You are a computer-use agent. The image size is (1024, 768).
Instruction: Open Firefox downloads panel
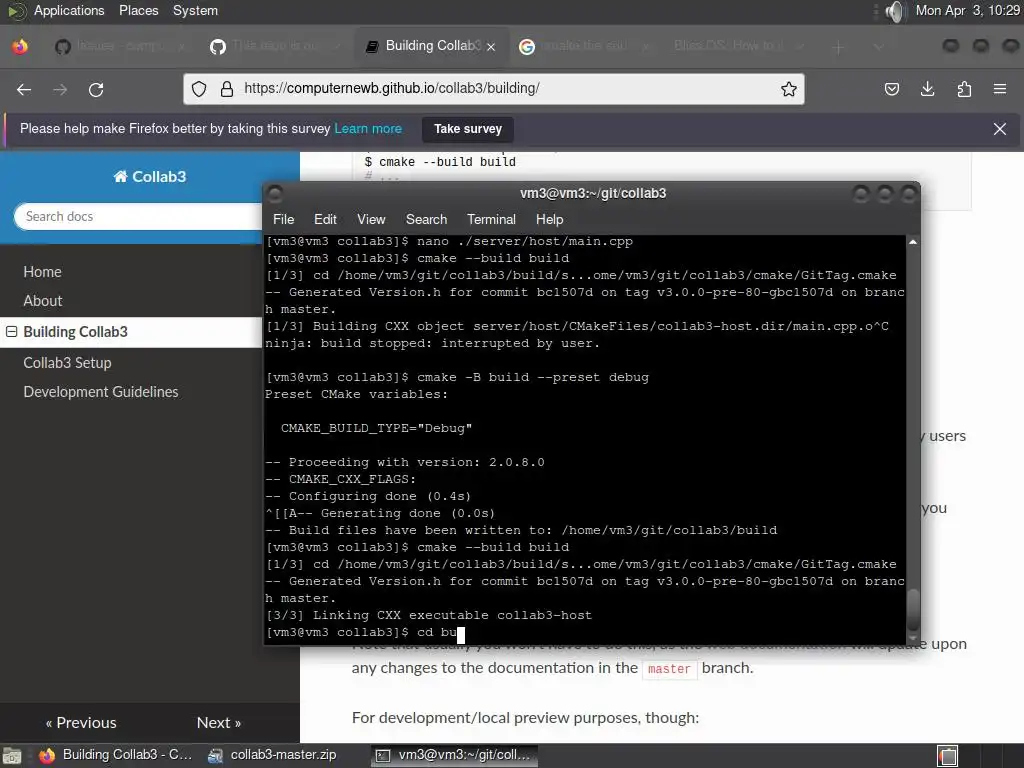(x=927, y=89)
